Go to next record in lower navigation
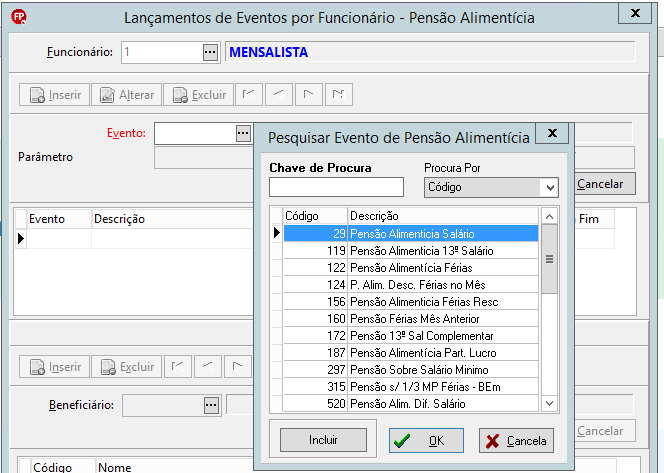The width and height of the screenshot is (664, 473). pos(238,367)
